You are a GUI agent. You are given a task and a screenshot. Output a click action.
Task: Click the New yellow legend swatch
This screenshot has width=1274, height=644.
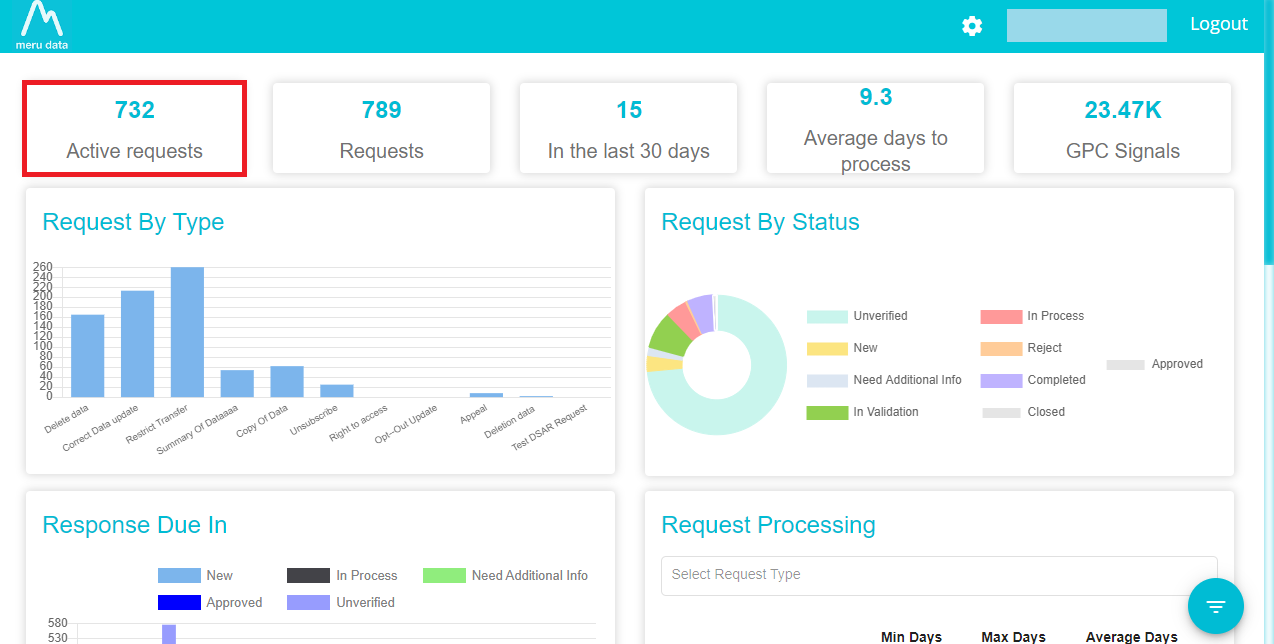tap(826, 348)
